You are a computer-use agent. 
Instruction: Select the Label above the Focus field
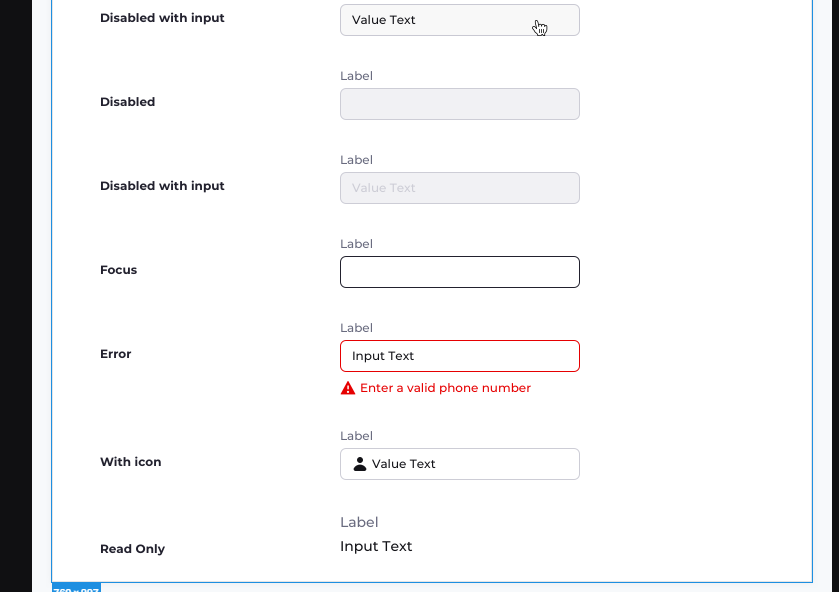[x=356, y=243]
